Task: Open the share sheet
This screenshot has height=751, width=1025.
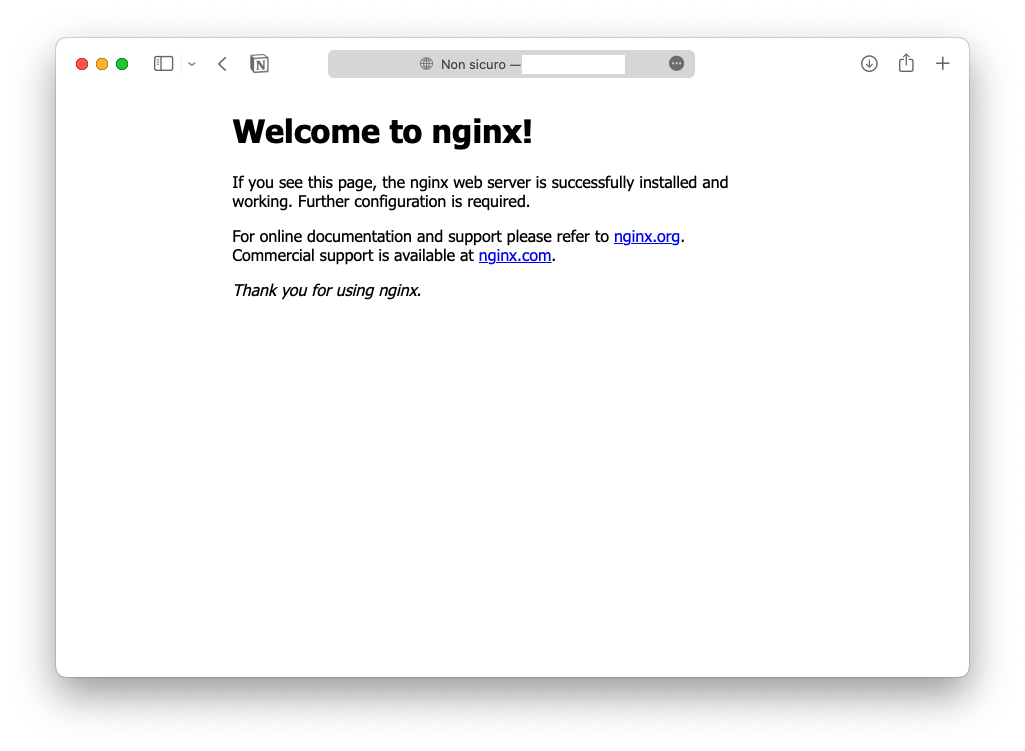Action: [x=906, y=63]
